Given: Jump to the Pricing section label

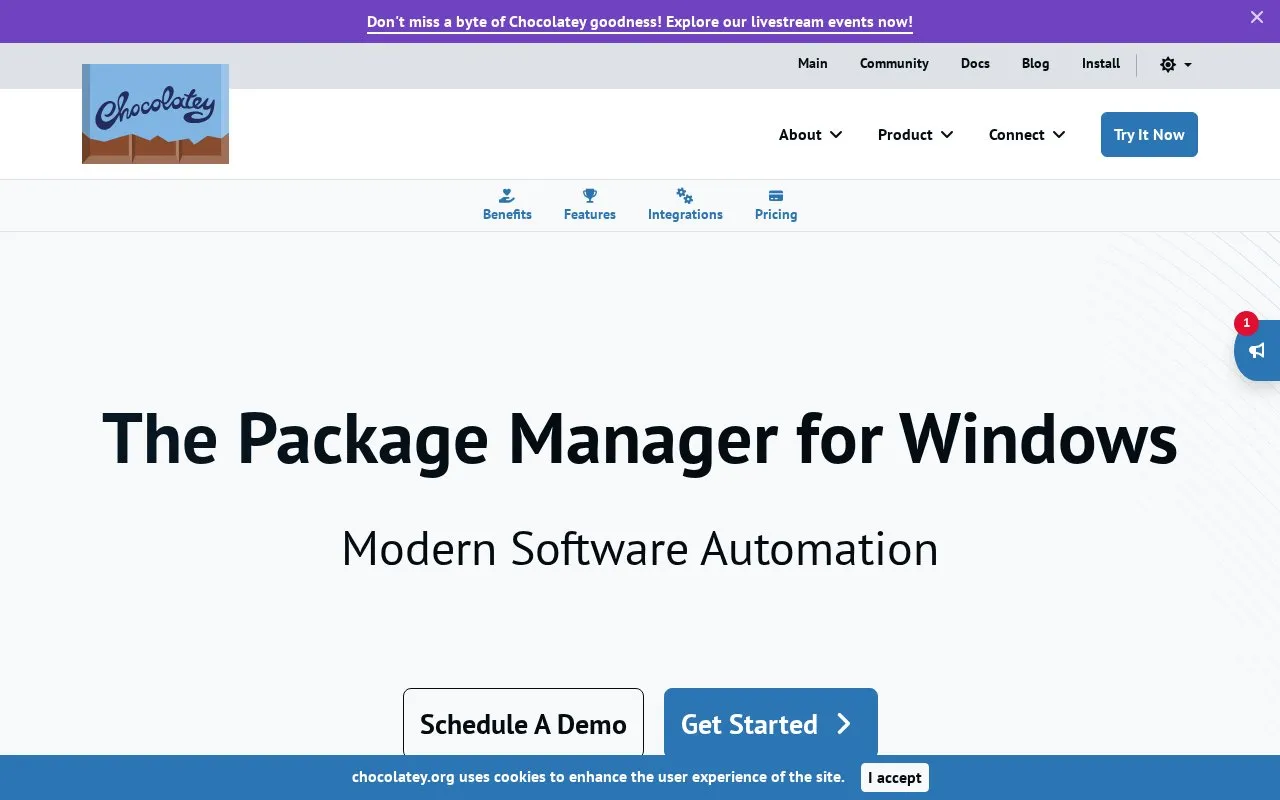Looking at the screenshot, I should (x=776, y=214).
